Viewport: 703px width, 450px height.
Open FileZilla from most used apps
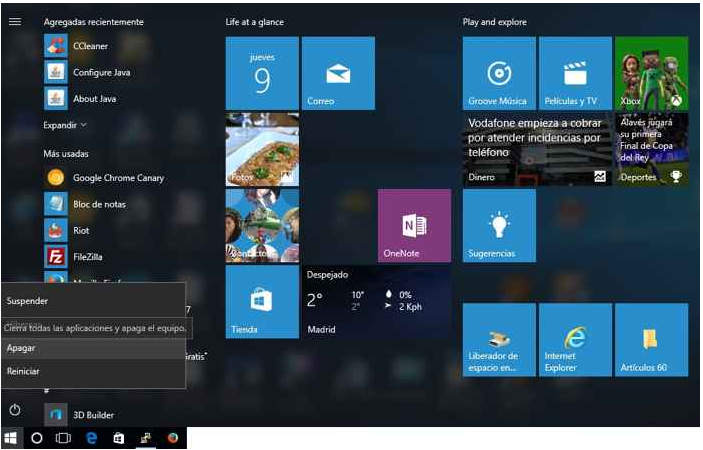pos(56,257)
